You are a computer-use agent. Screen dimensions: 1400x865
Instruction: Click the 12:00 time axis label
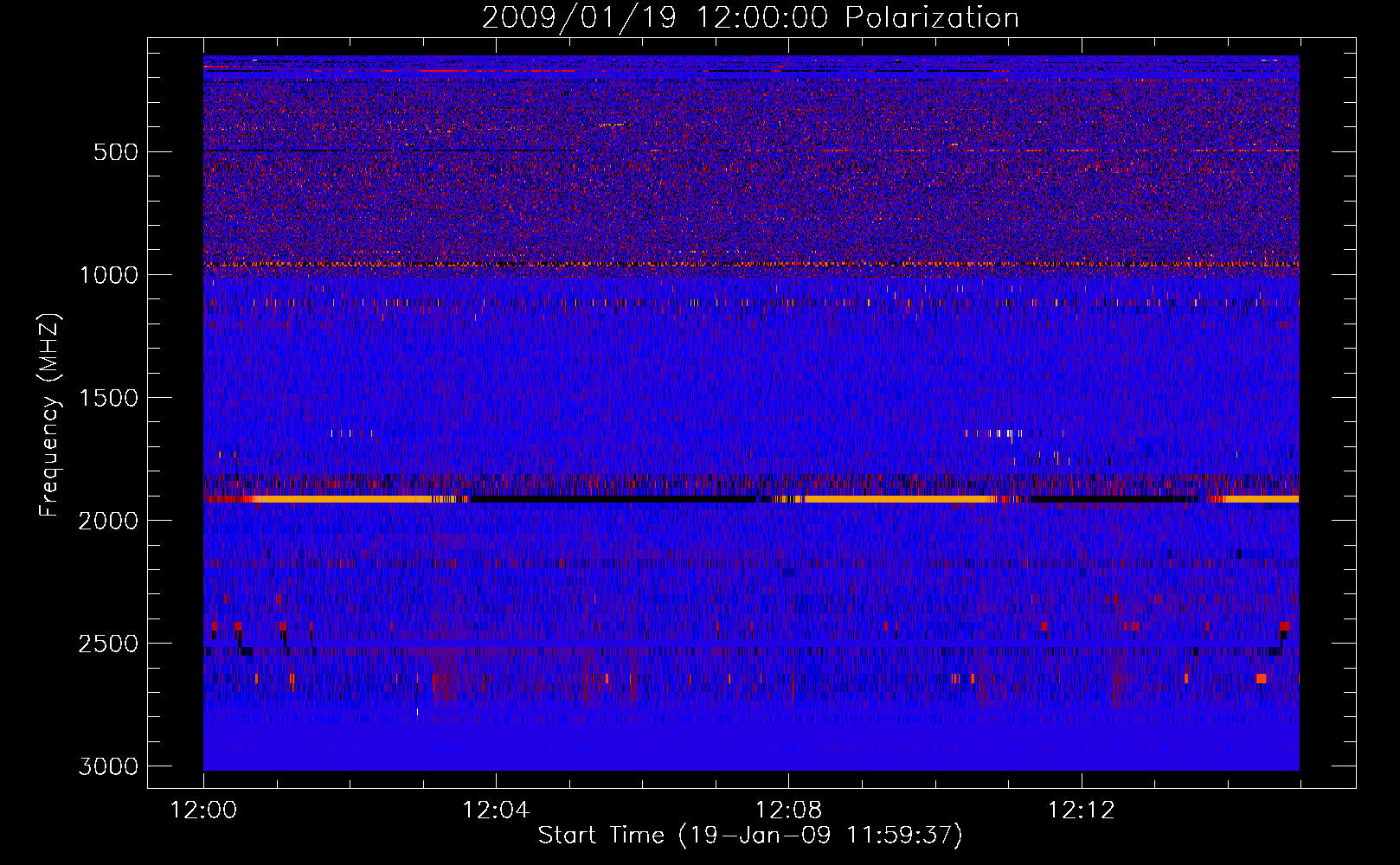[x=203, y=811]
